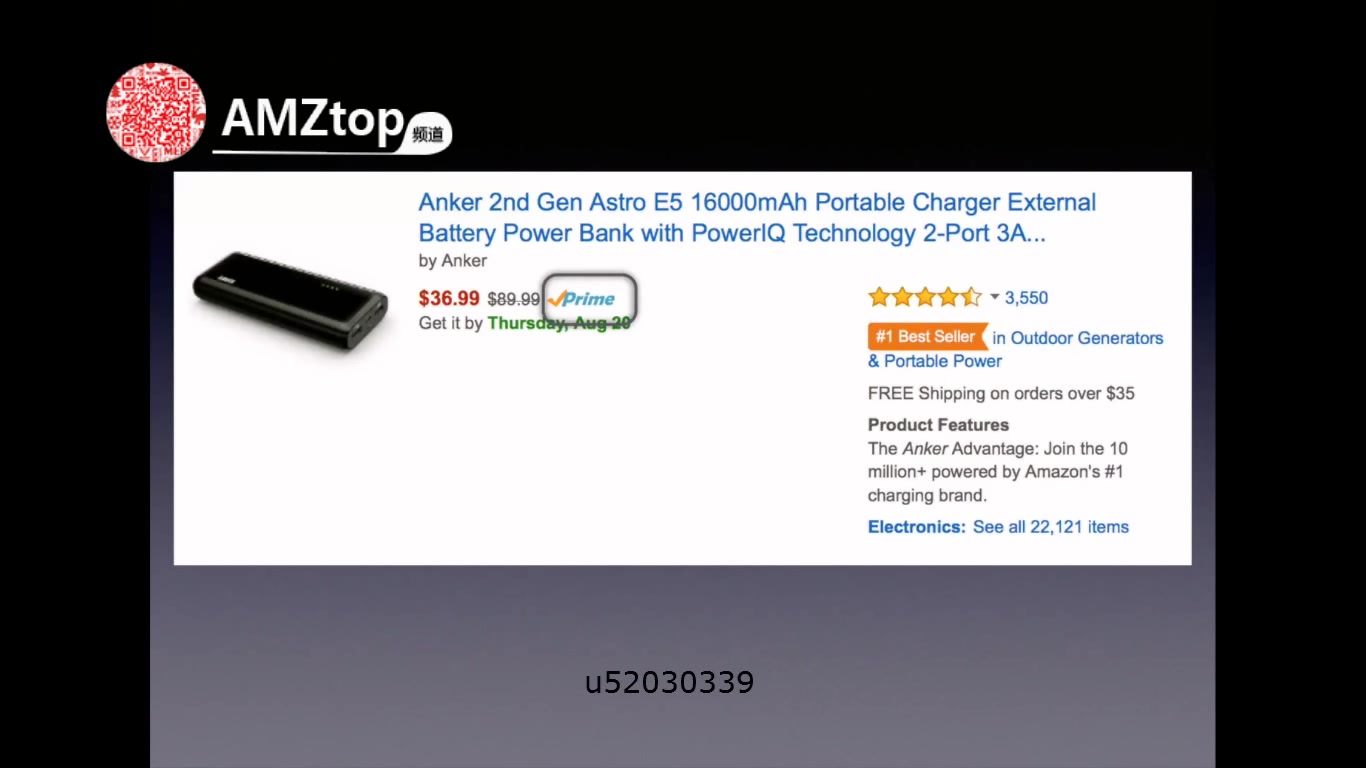Click the 频道 badge beside AMZtop

[x=428, y=133]
